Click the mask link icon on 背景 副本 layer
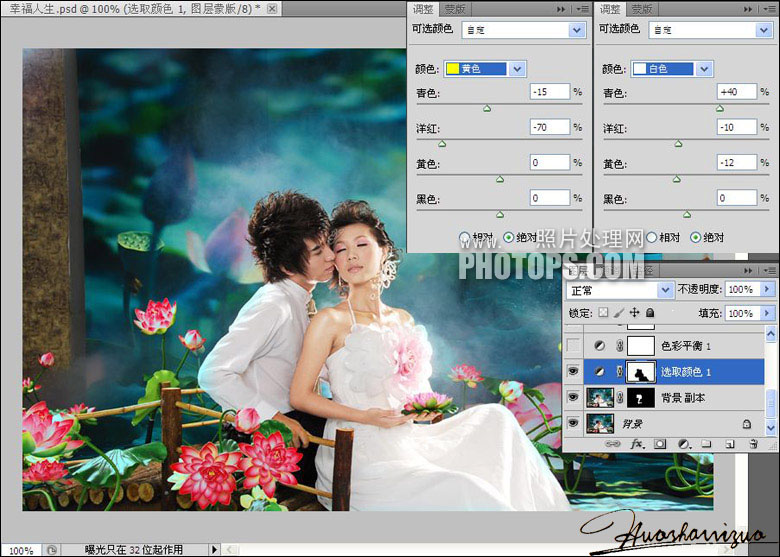The image size is (780, 557). pyautogui.click(x=620, y=397)
